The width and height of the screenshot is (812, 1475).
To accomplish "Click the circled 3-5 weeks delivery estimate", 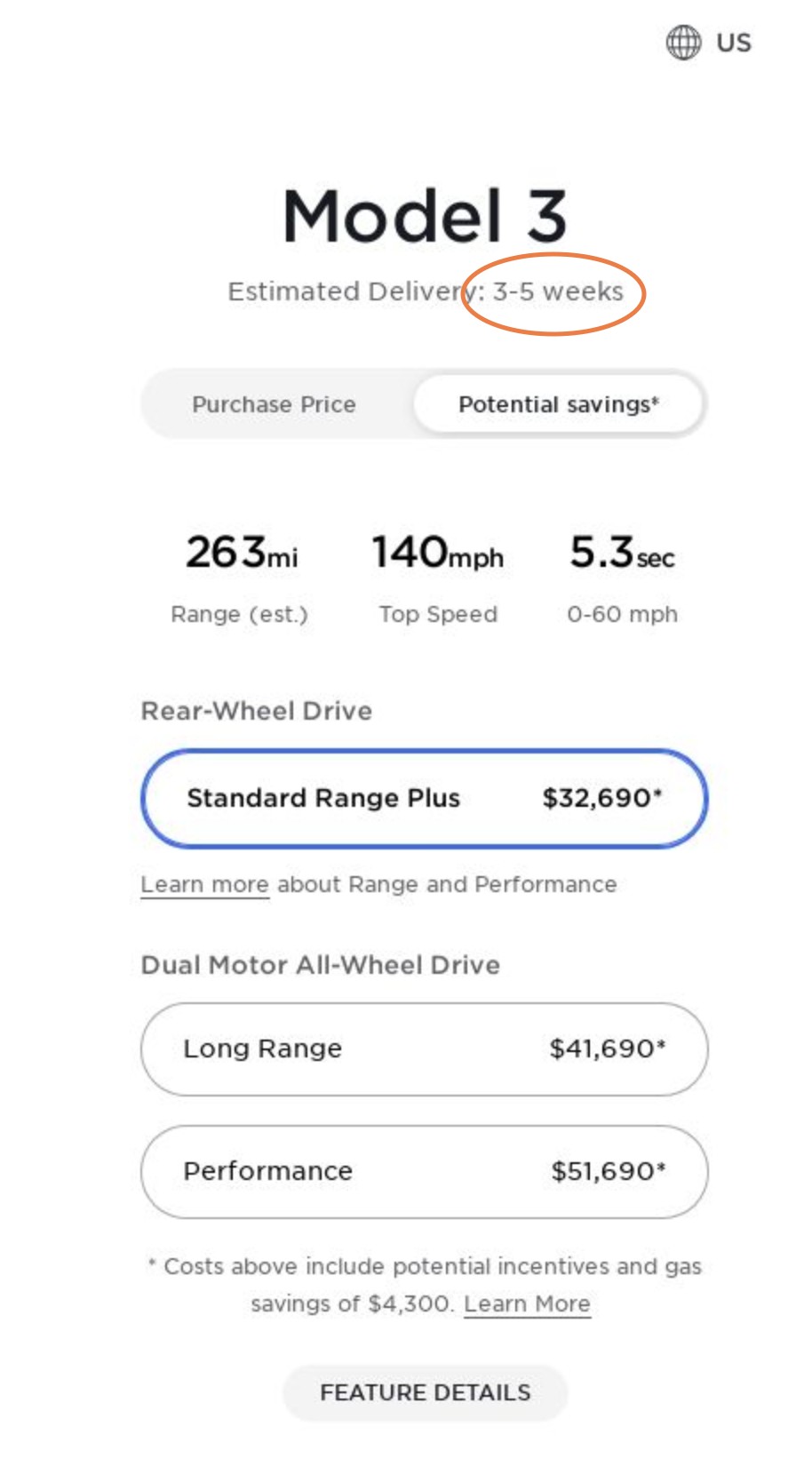I will click(558, 291).
